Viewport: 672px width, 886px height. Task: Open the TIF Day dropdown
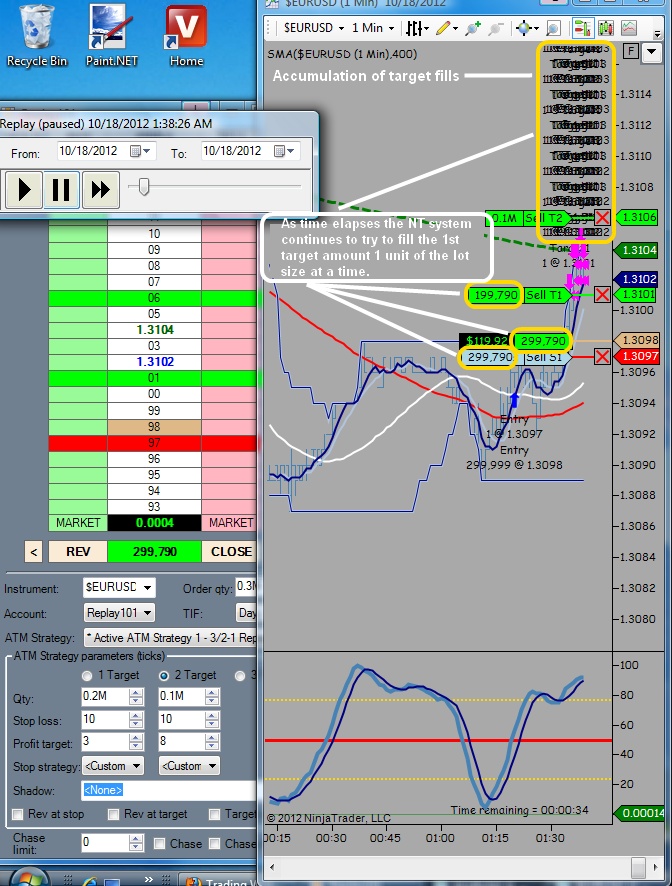pos(246,613)
